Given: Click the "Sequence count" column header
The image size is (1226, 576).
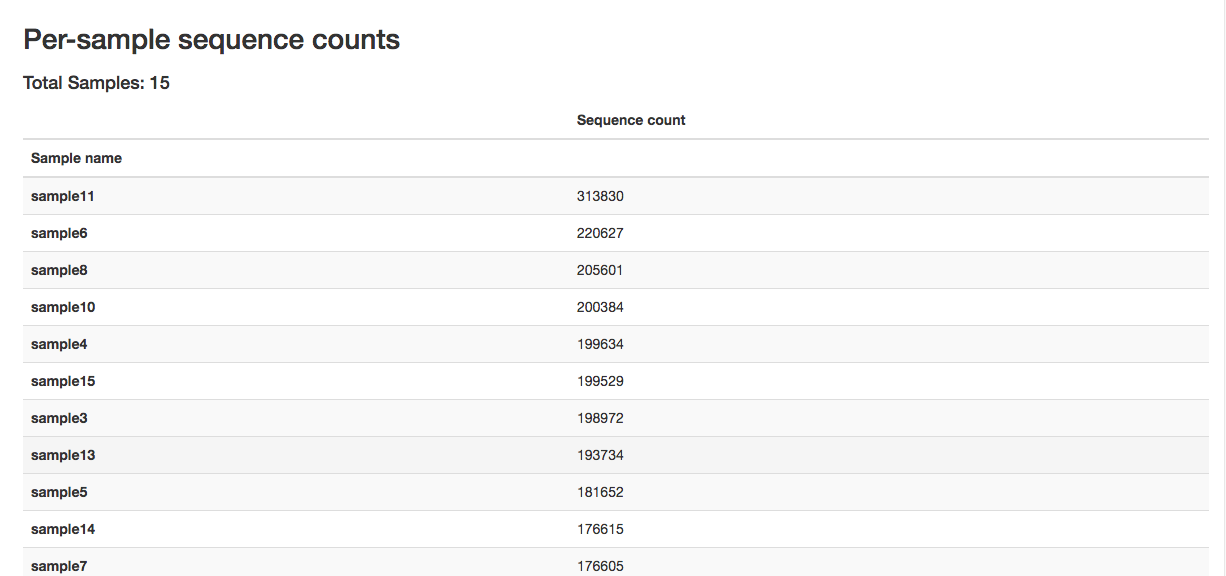Looking at the screenshot, I should point(631,120).
